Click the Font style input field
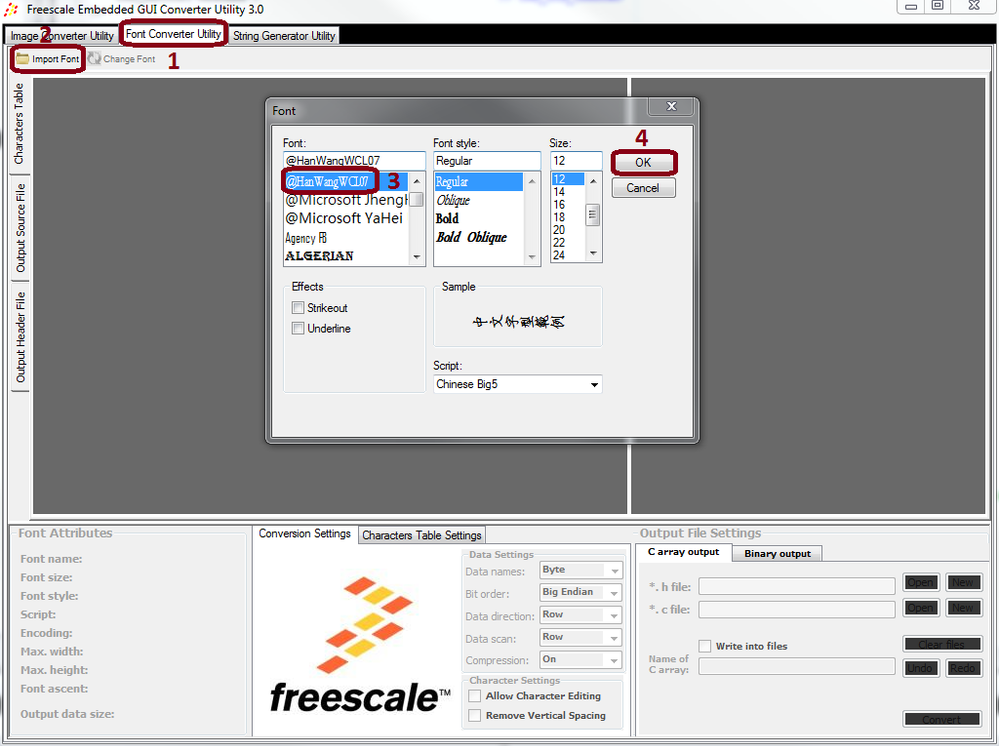Screen dimensions: 999x746 pyautogui.click(x=487, y=161)
